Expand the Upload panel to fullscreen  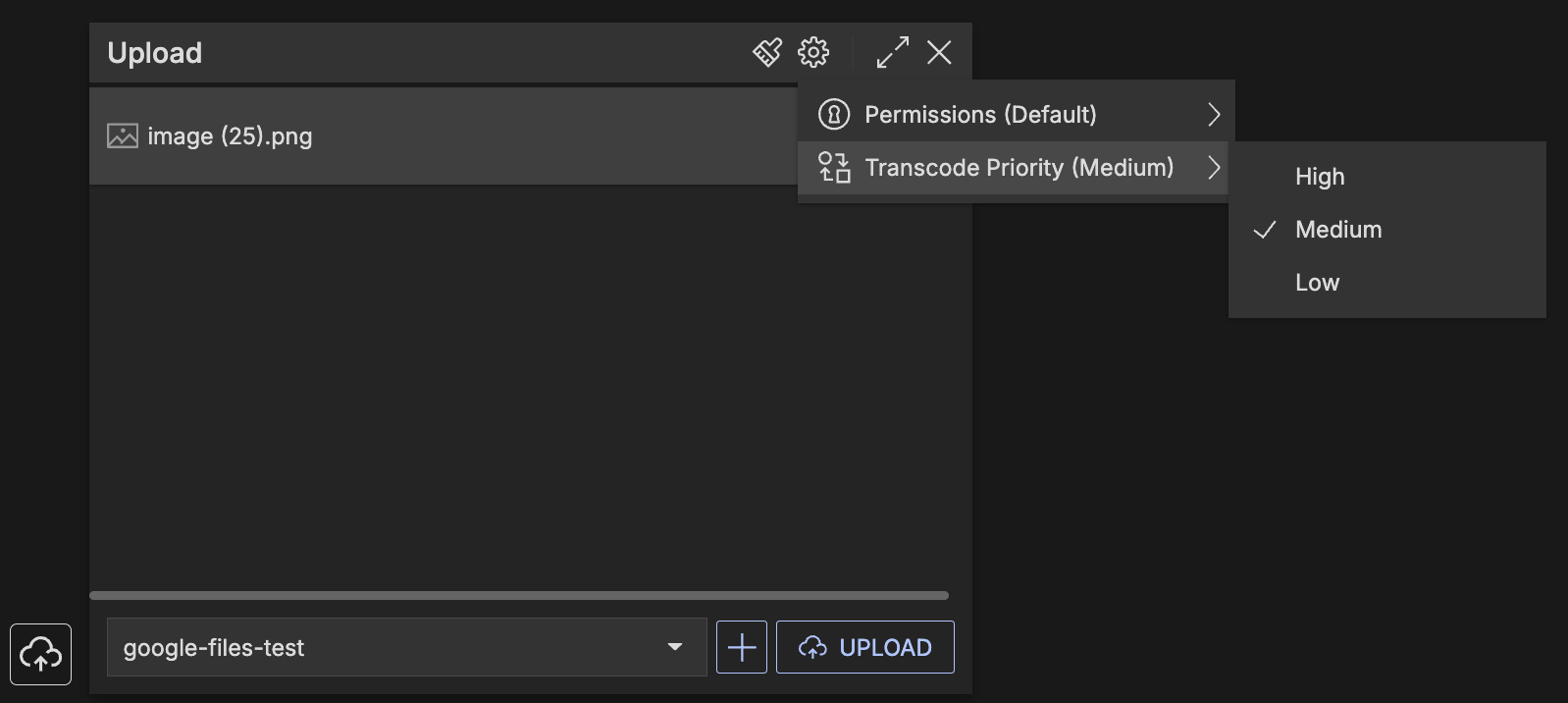tap(892, 52)
